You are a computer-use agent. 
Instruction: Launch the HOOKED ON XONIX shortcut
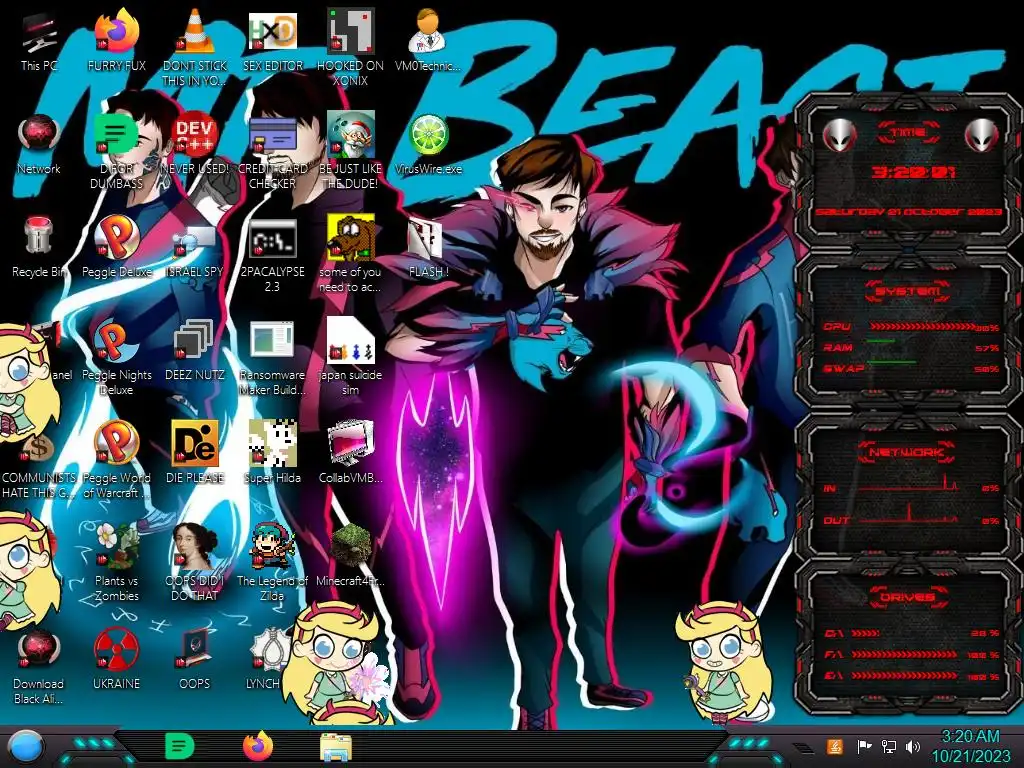click(x=351, y=47)
